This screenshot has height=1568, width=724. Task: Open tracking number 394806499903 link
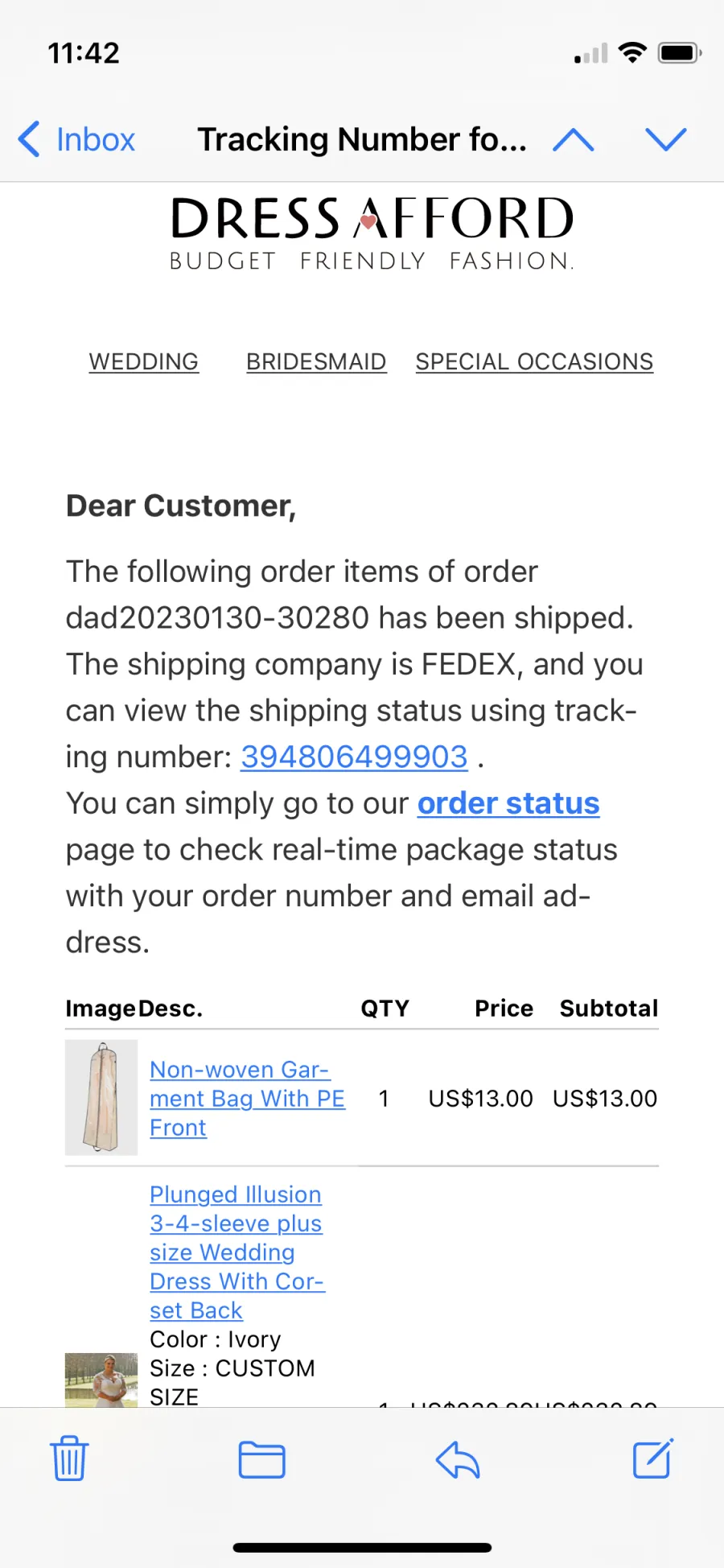coord(354,757)
